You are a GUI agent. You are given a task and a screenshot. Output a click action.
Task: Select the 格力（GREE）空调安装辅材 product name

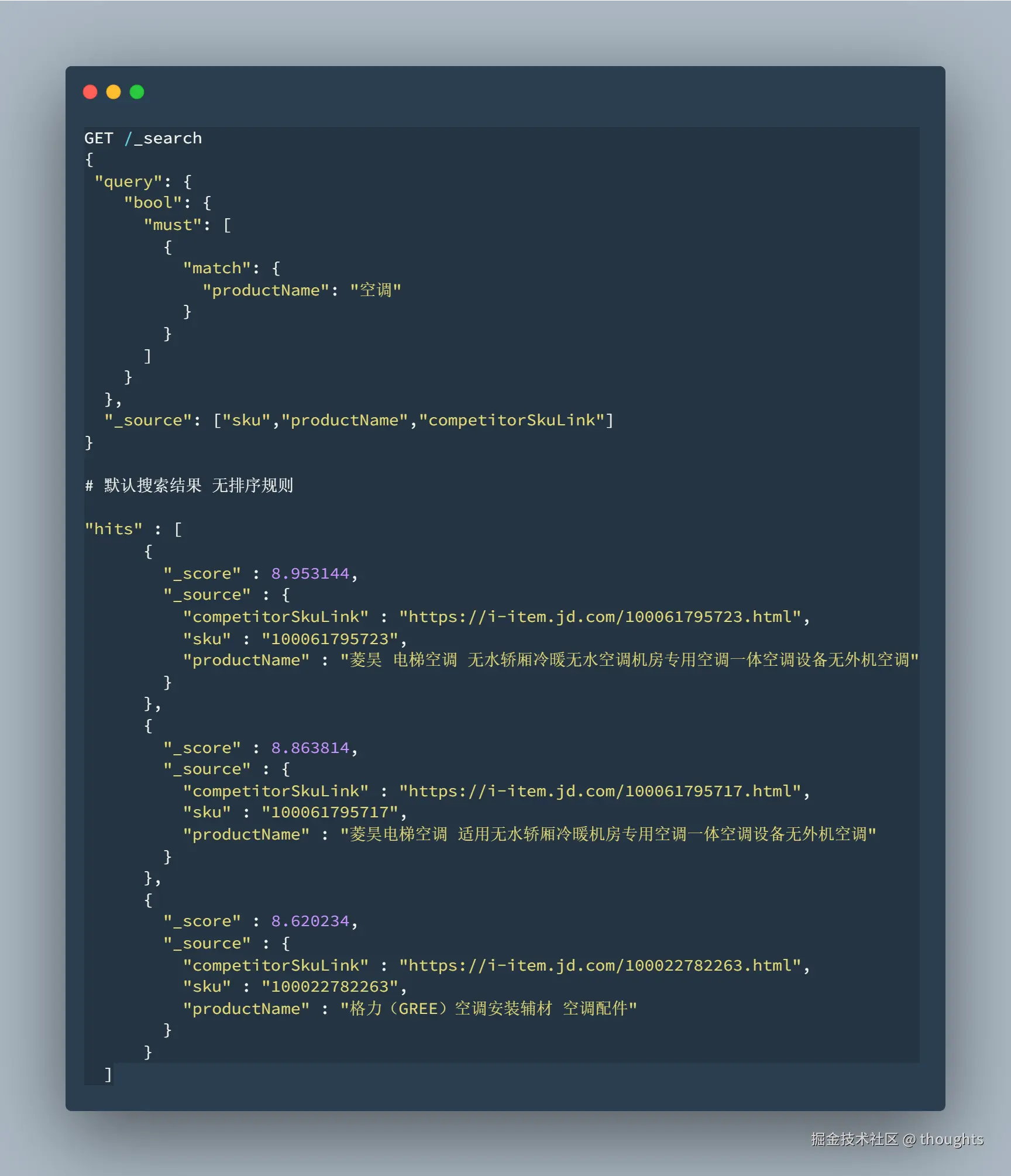click(489, 1009)
